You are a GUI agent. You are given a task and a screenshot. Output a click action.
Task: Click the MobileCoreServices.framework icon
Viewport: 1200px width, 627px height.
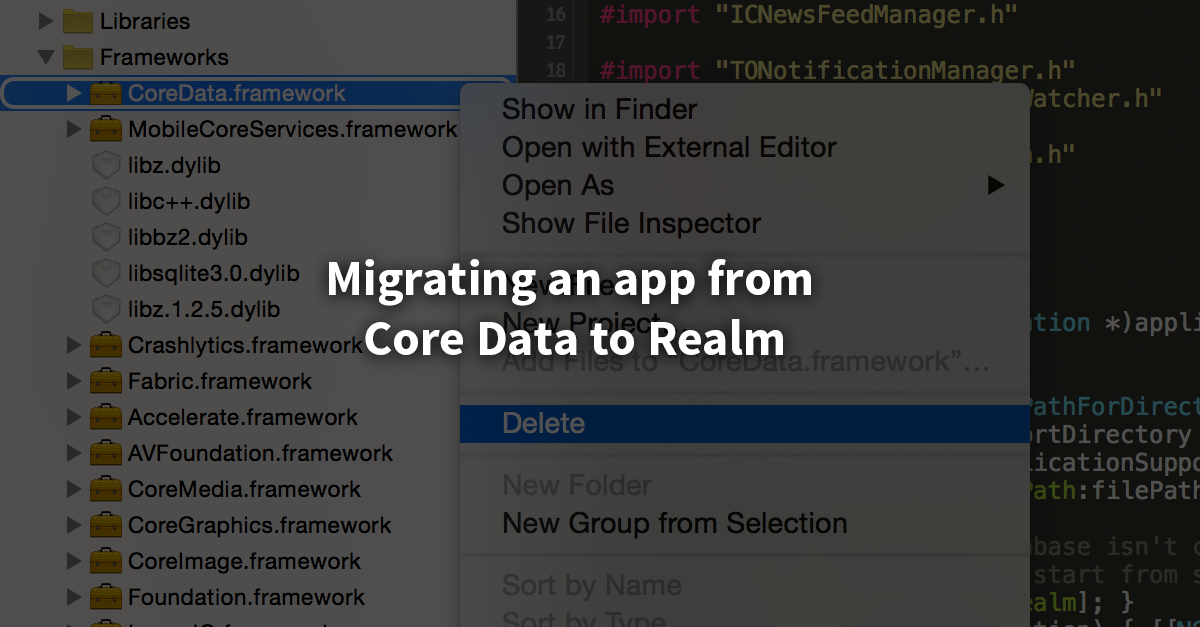pyautogui.click(x=104, y=129)
